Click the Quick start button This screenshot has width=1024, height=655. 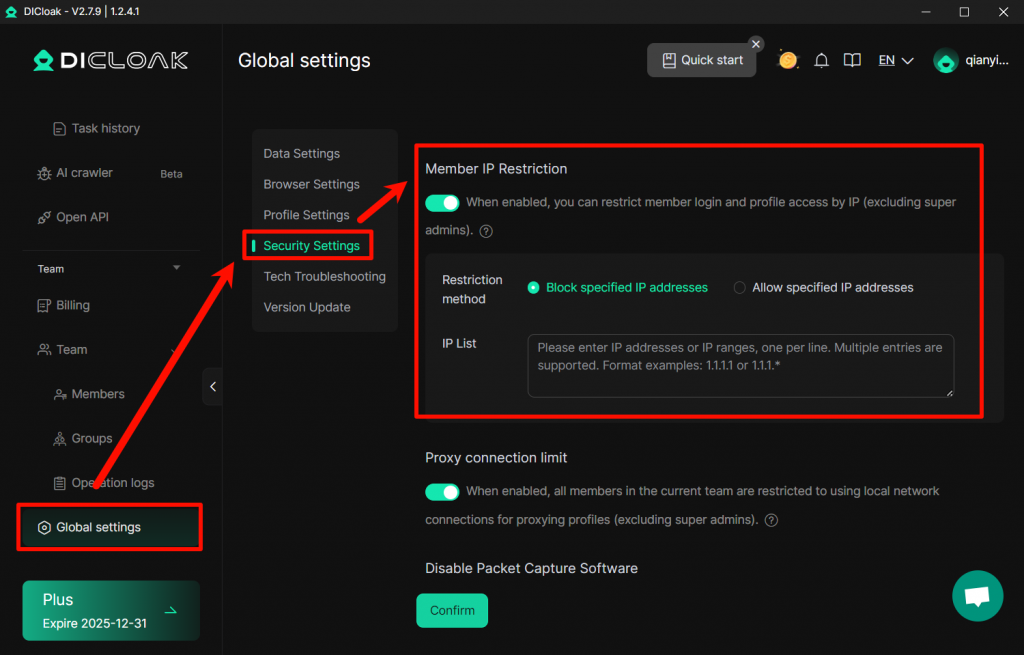[x=701, y=60]
